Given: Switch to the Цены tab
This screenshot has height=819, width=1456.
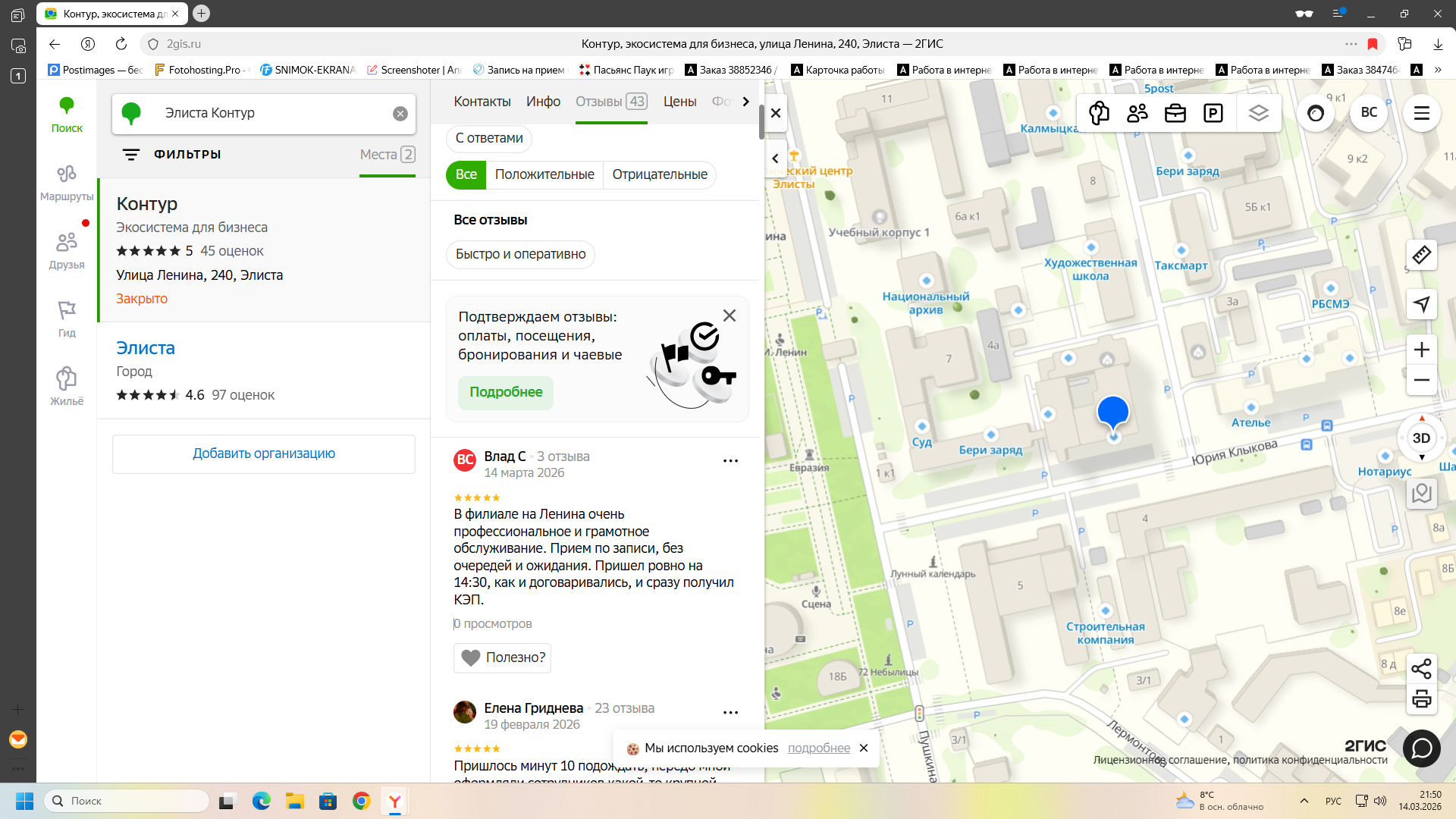Looking at the screenshot, I should click(x=679, y=102).
